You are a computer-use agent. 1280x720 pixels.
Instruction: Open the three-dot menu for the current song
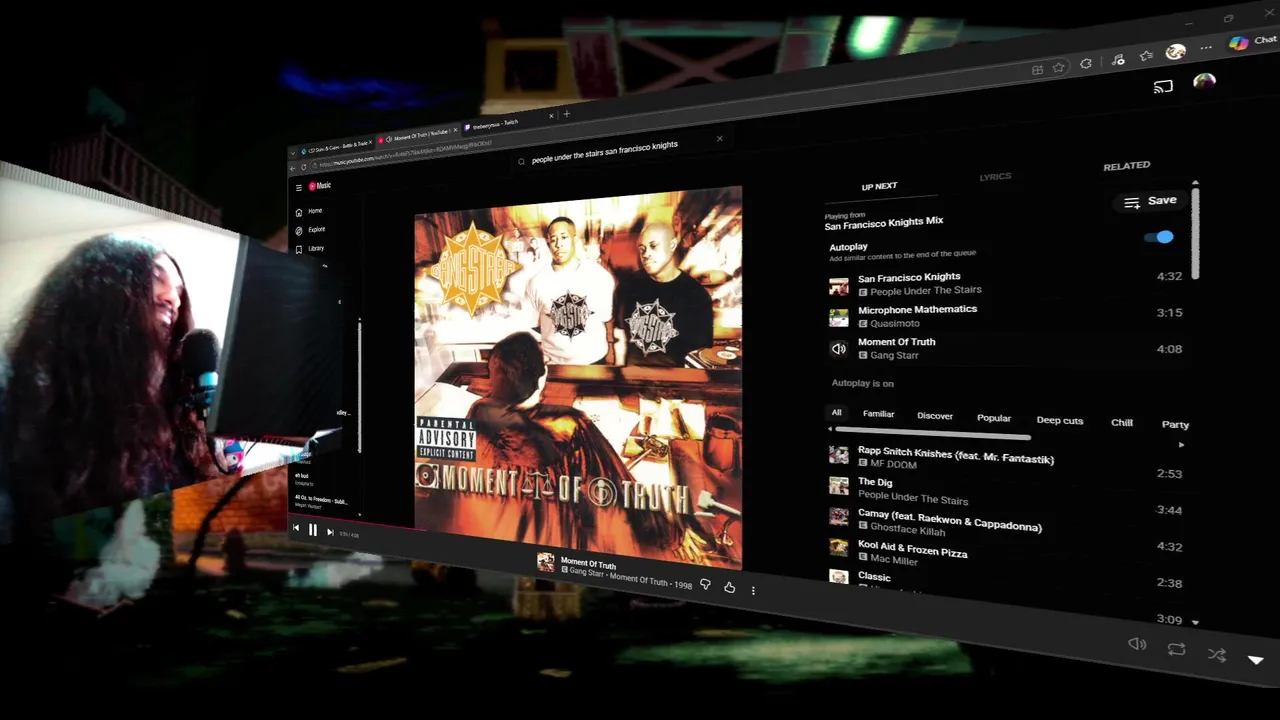coord(753,590)
